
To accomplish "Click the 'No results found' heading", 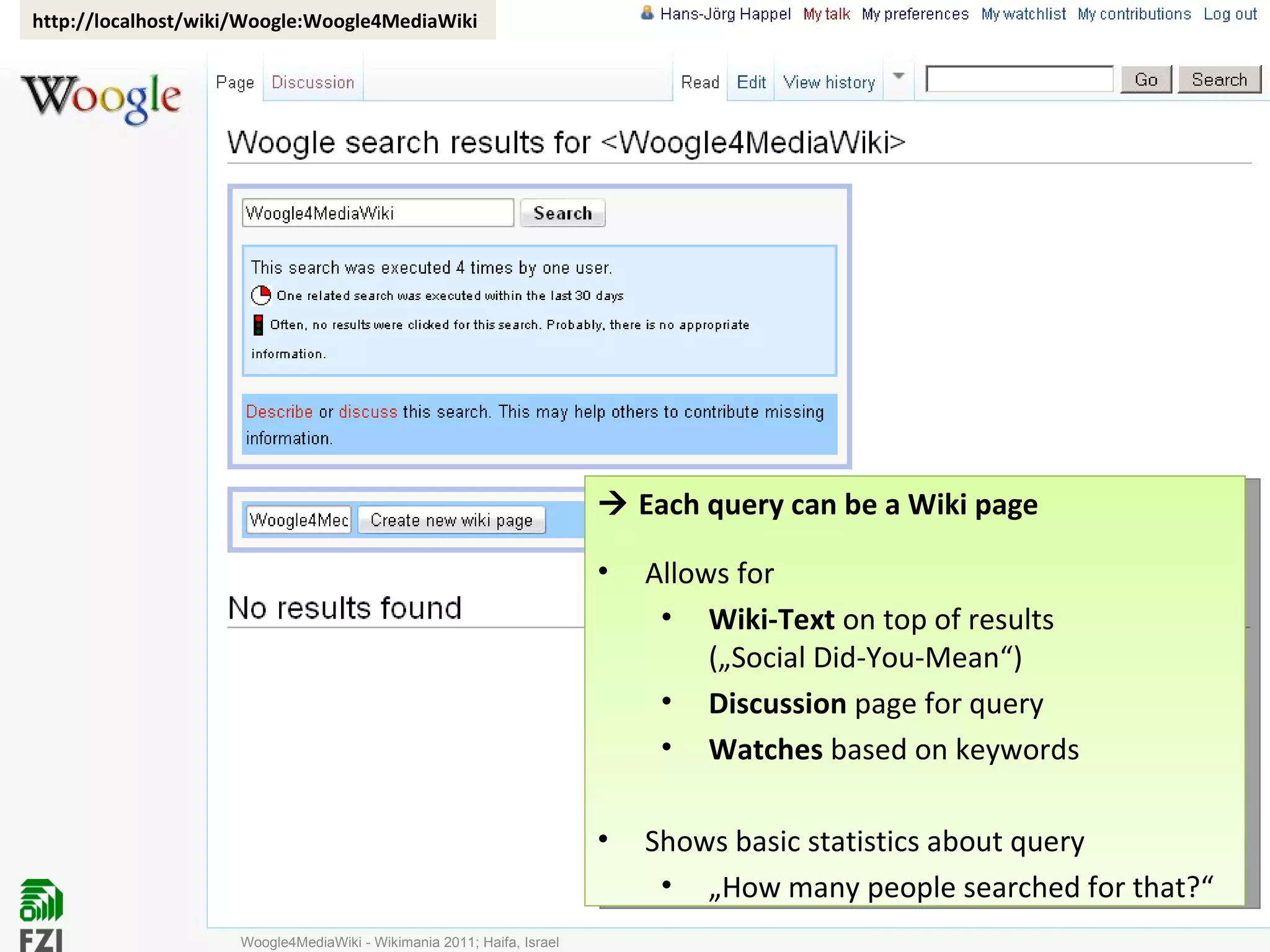I will [x=345, y=607].
